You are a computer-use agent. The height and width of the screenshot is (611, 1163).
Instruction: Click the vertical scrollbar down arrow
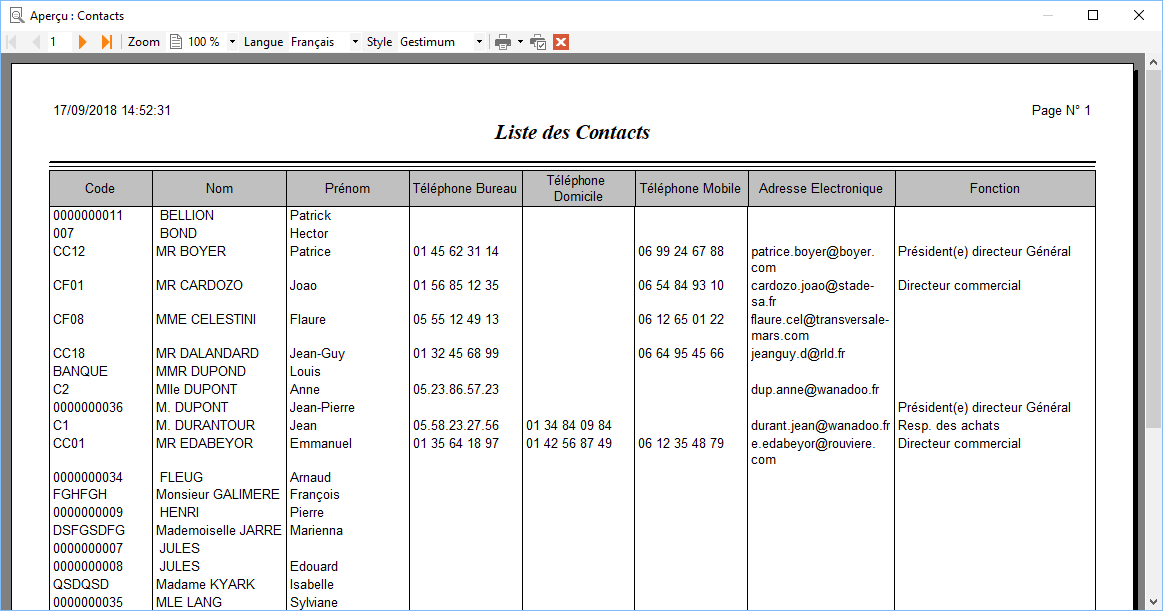(1153, 601)
